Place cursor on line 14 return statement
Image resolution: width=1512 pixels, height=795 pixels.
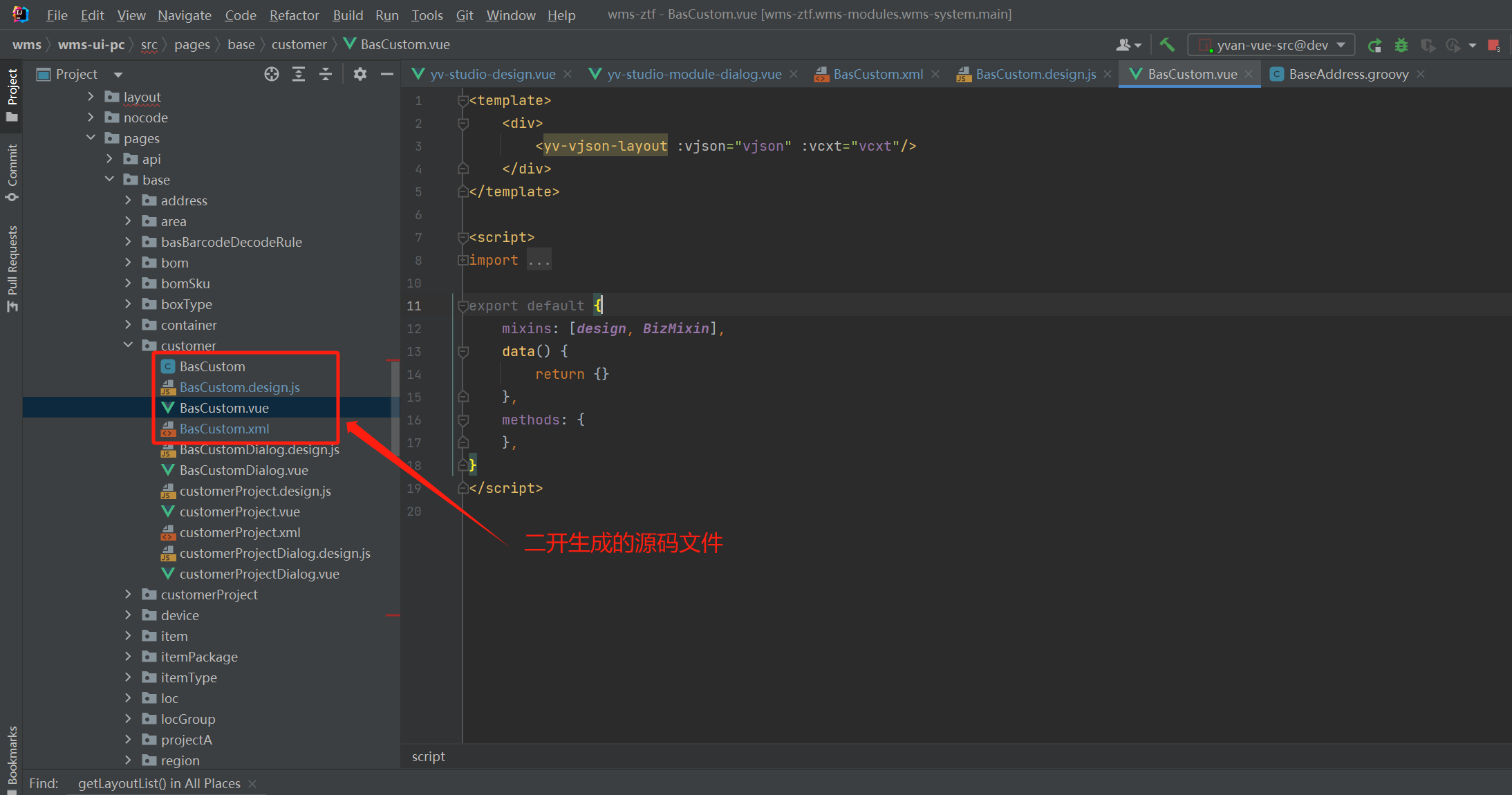pyautogui.click(x=571, y=374)
